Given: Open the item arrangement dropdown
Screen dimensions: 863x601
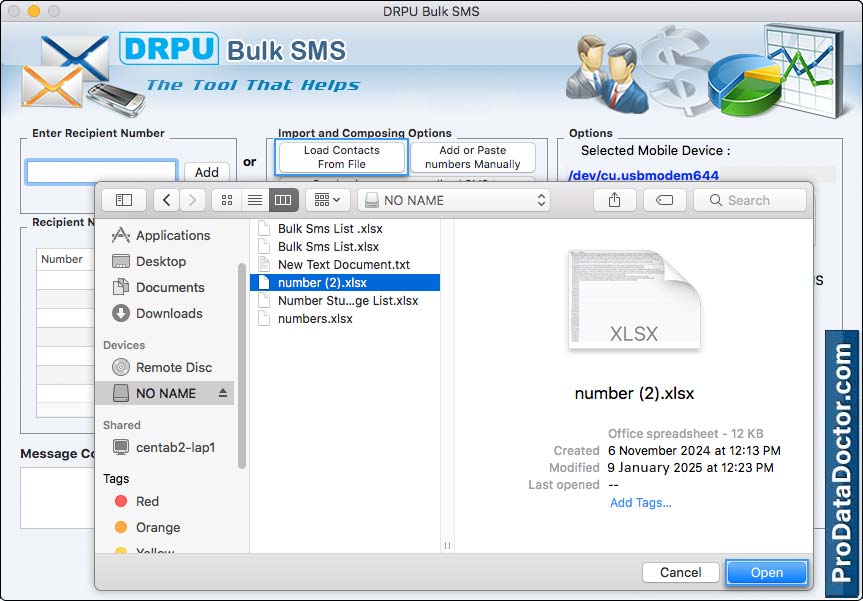Looking at the screenshot, I should [327, 200].
